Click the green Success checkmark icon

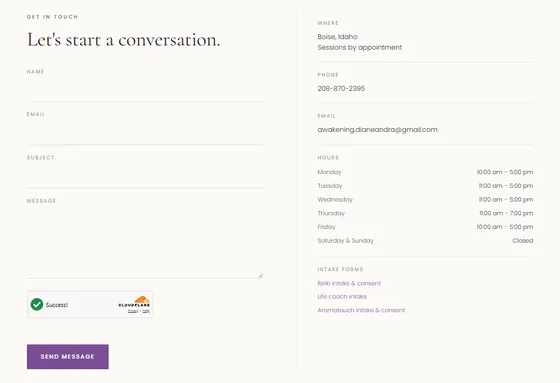pos(37,304)
